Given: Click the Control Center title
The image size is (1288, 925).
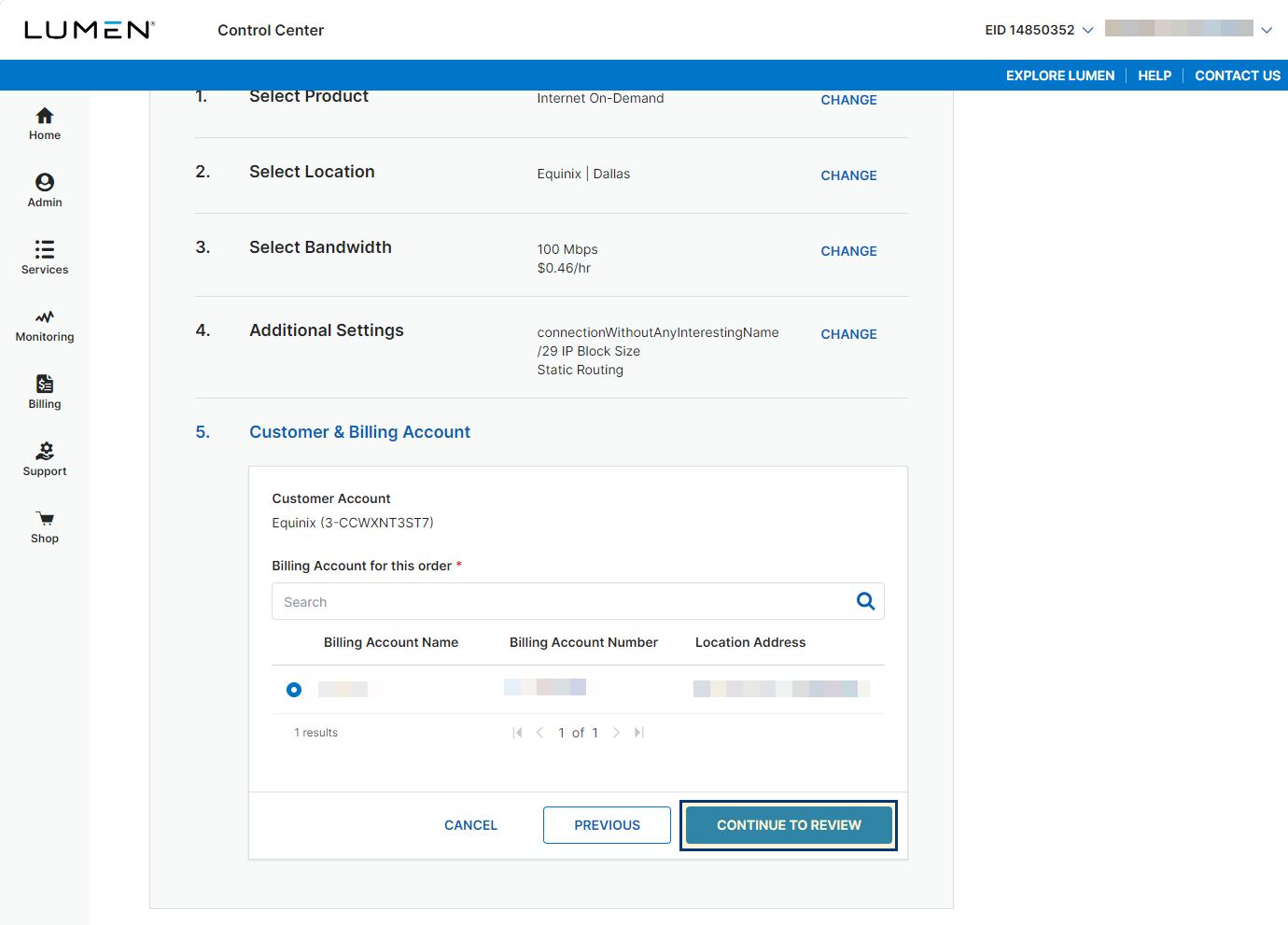Looking at the screenshot, I should click(x=271, y=30).
